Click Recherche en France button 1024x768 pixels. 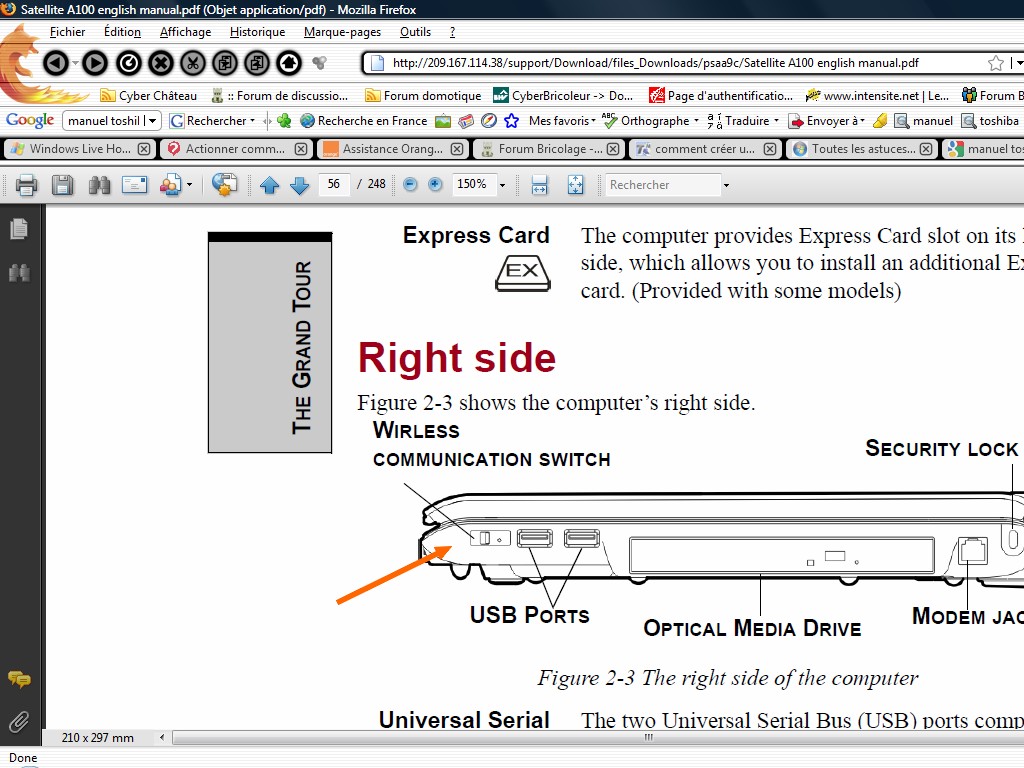tap(364, 121)
